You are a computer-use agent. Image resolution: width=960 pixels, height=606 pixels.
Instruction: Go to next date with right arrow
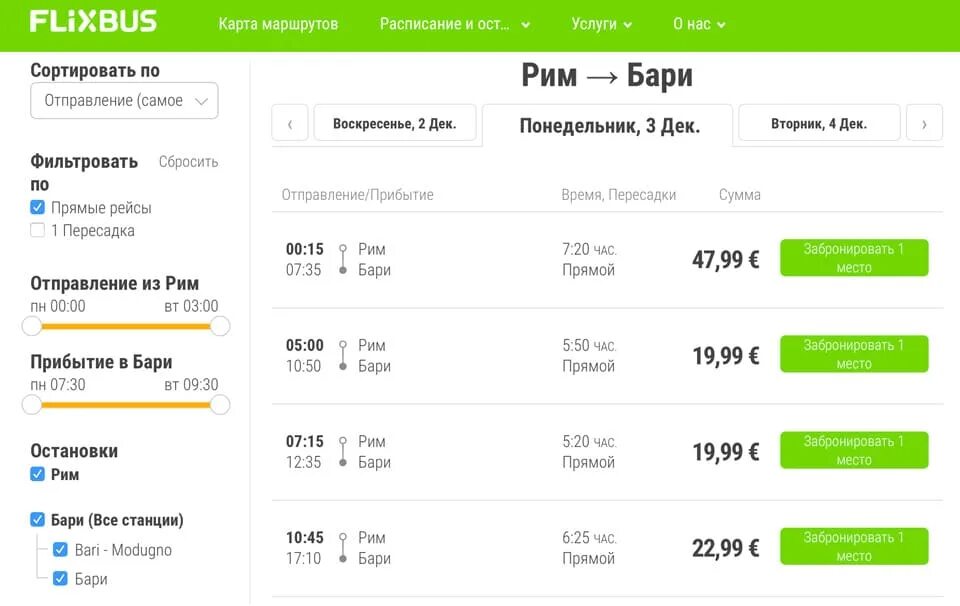pos(924,124)
